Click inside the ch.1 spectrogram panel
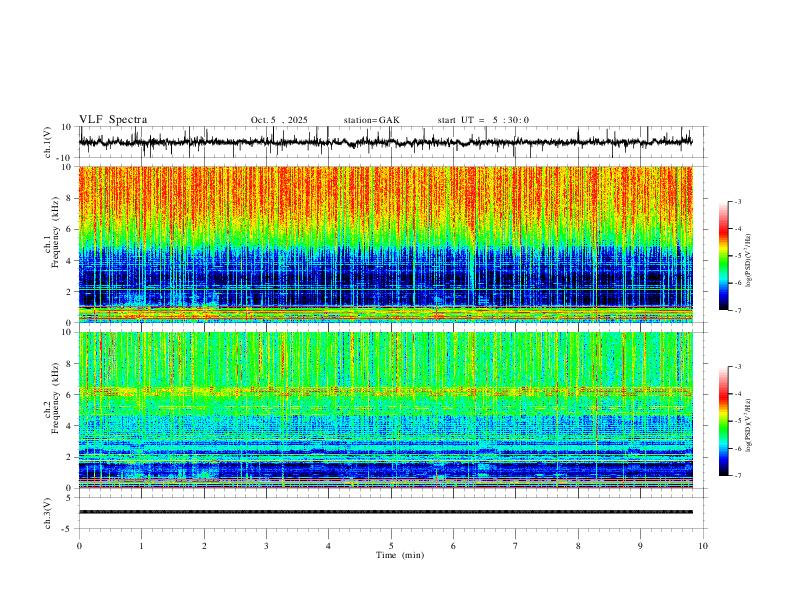This screenshot has height=612, width=792. [385, 244]
